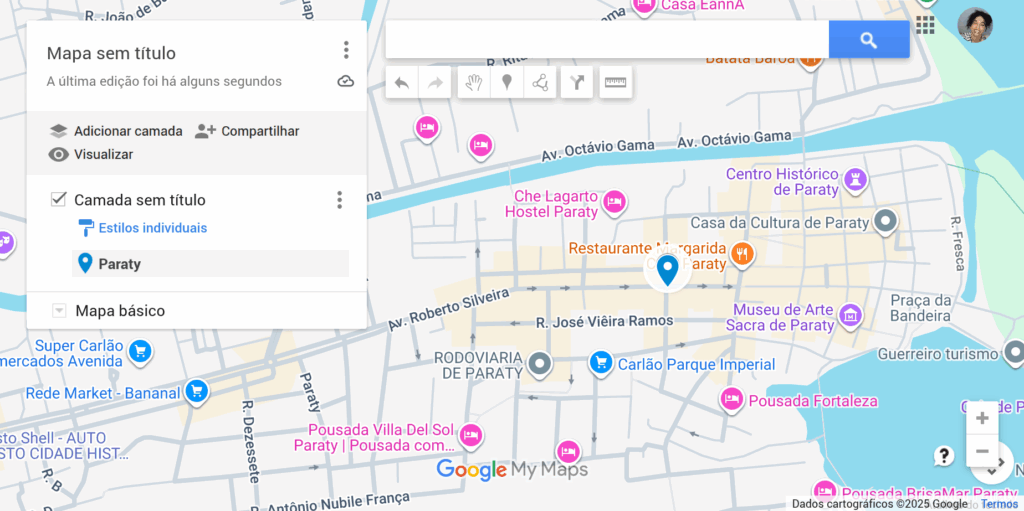Open the map options three-dot menu

click(x=346, y=50)
